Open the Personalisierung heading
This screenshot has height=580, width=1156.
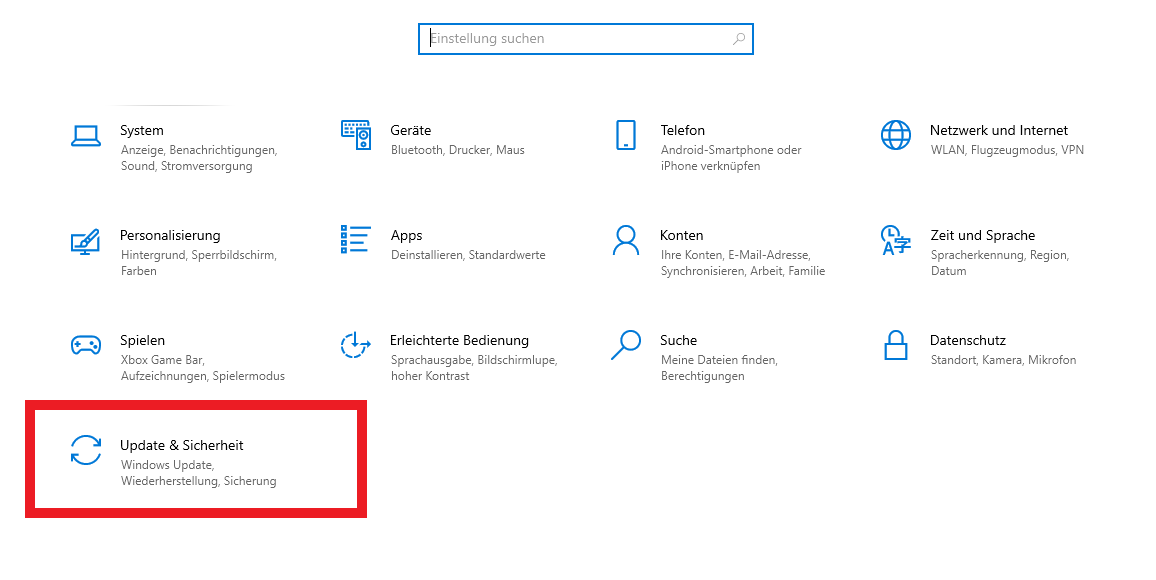170,236
